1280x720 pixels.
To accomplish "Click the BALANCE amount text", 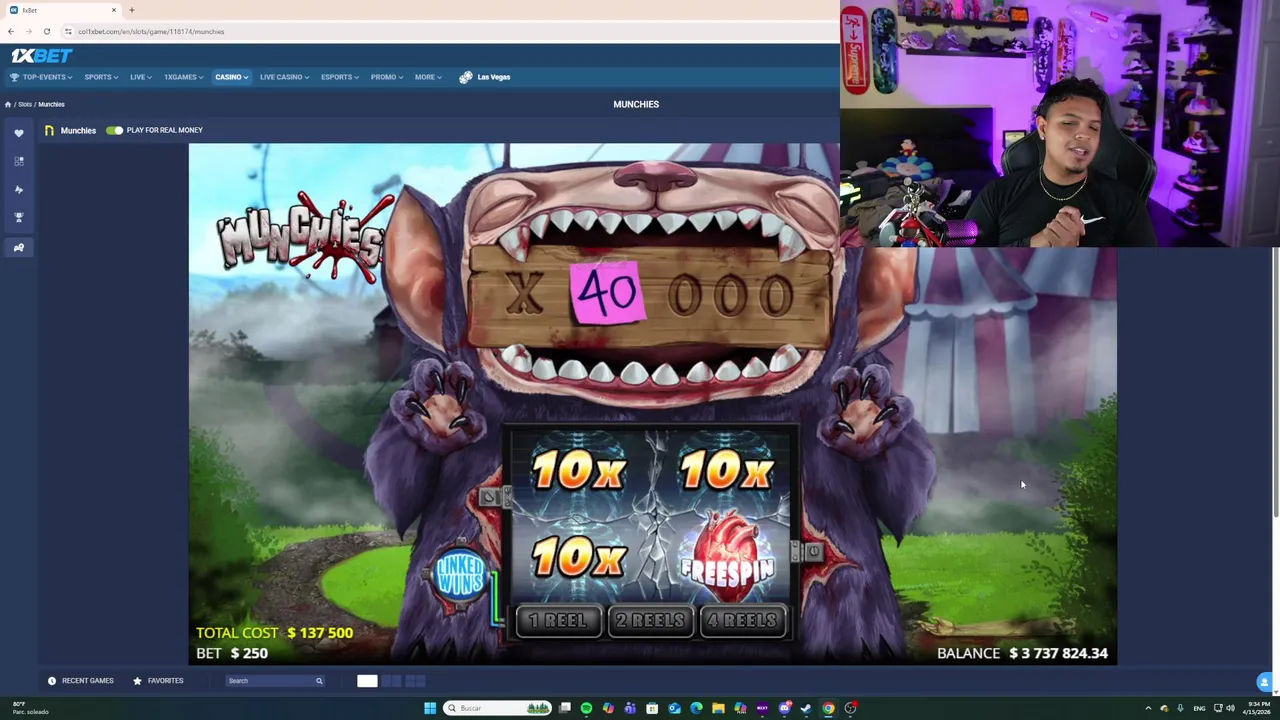I will pyautogui.click(x=1058, y=653).
